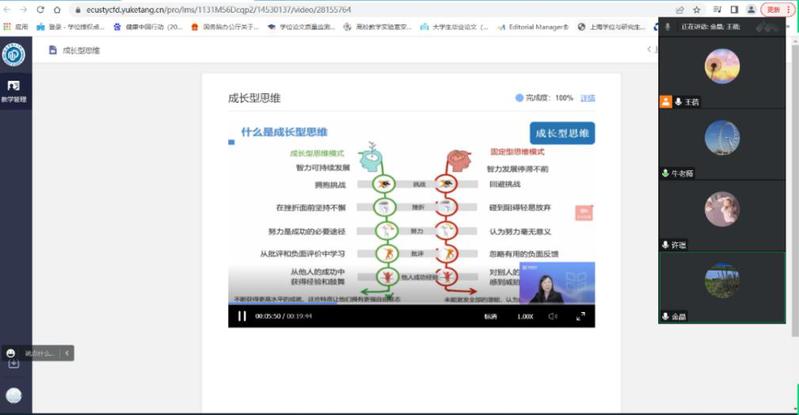This screenshot has height=415, width=799.
Task: Click the browser 更新 update button
Action: (x=773, y=9)
